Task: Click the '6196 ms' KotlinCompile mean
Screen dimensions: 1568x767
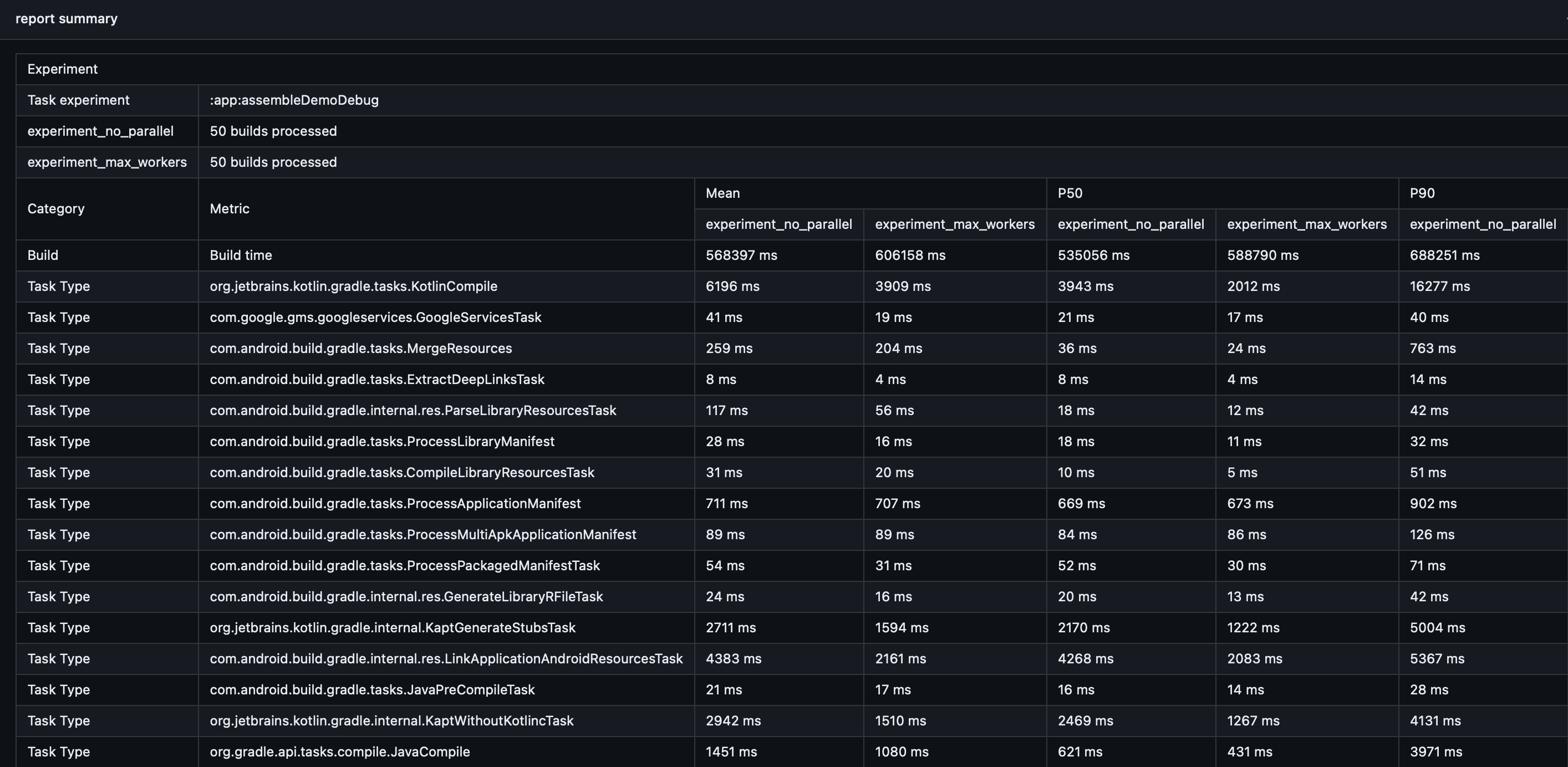Action: 732,287
